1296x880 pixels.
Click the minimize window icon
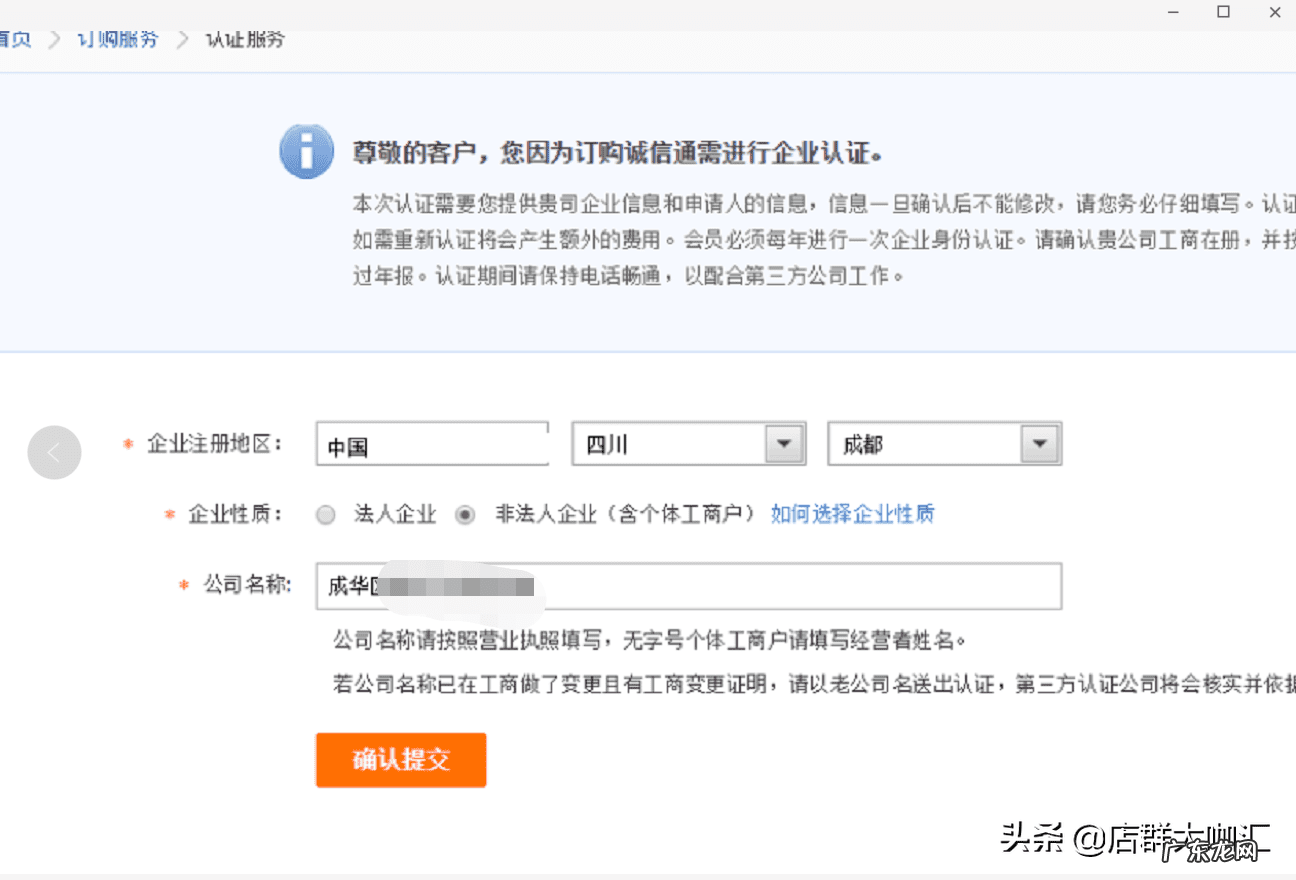[x=1171, y=12]
